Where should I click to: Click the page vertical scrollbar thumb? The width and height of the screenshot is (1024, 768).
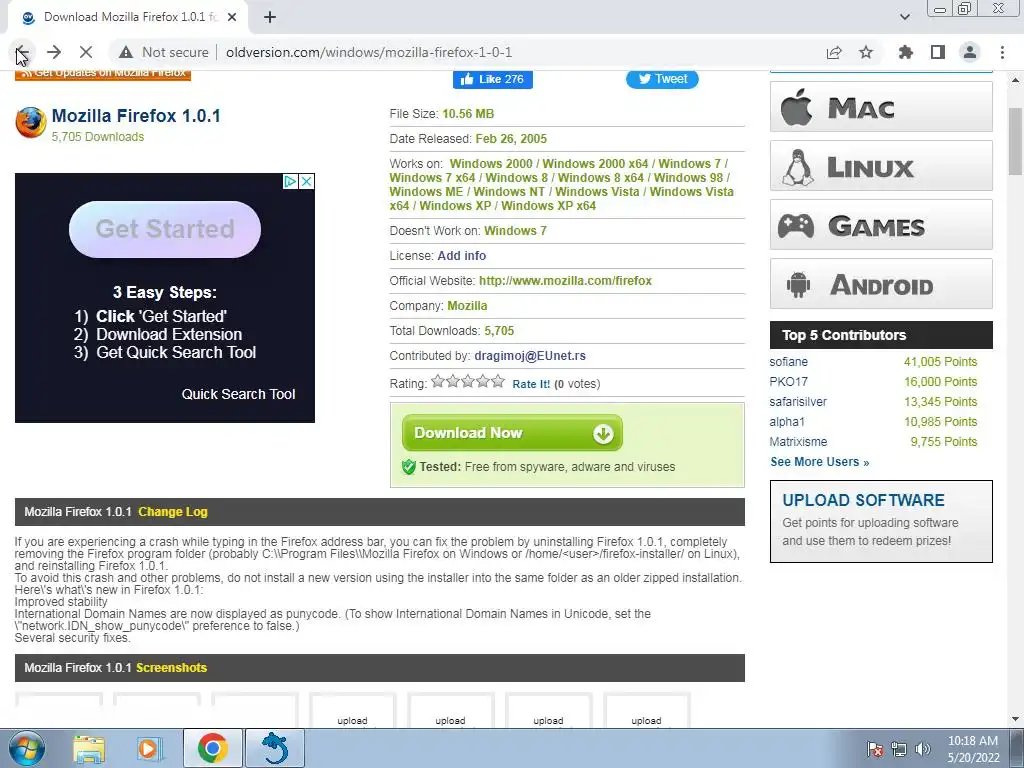[1015, 142]
